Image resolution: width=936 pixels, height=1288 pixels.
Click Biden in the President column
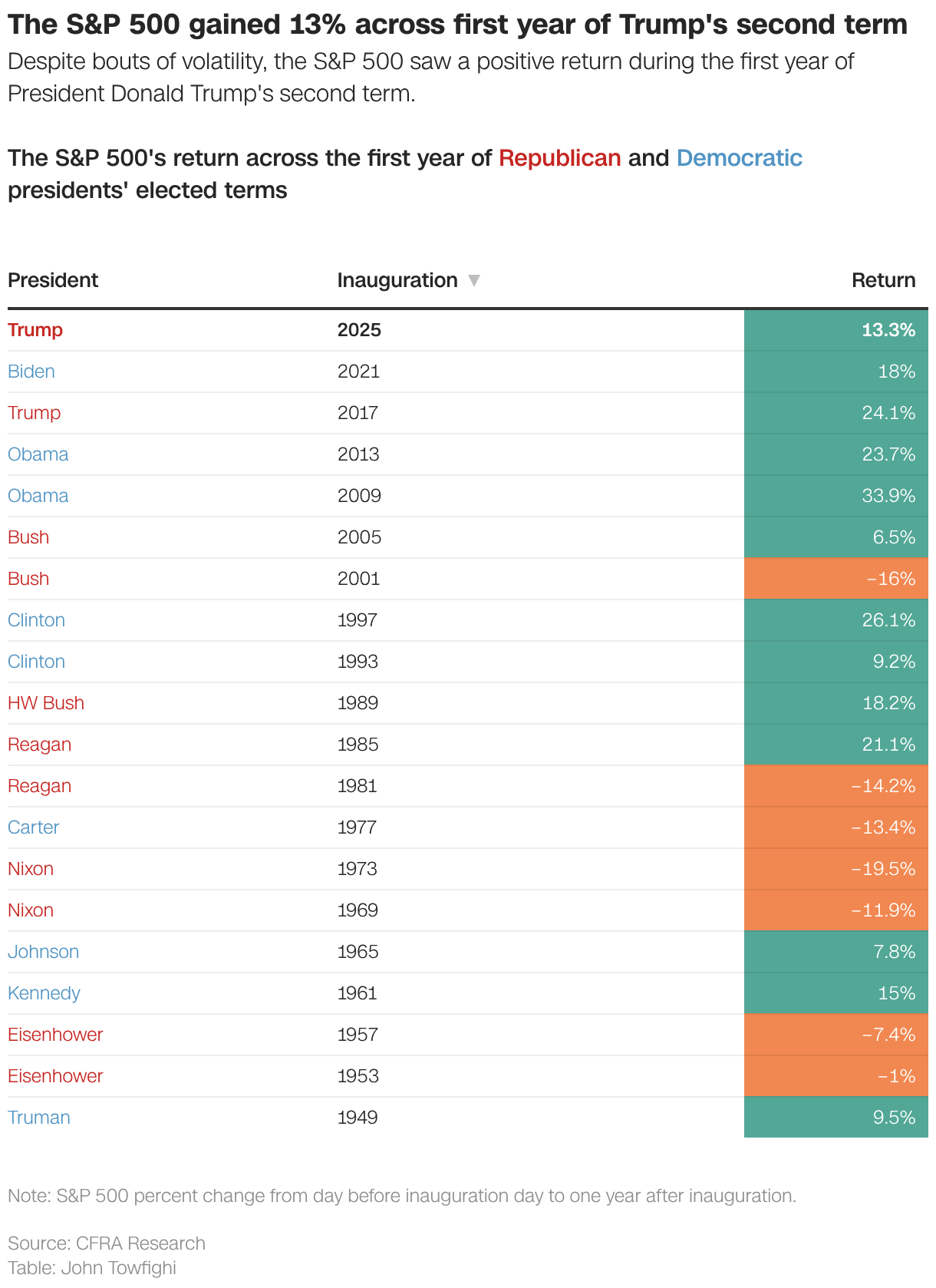31,372
